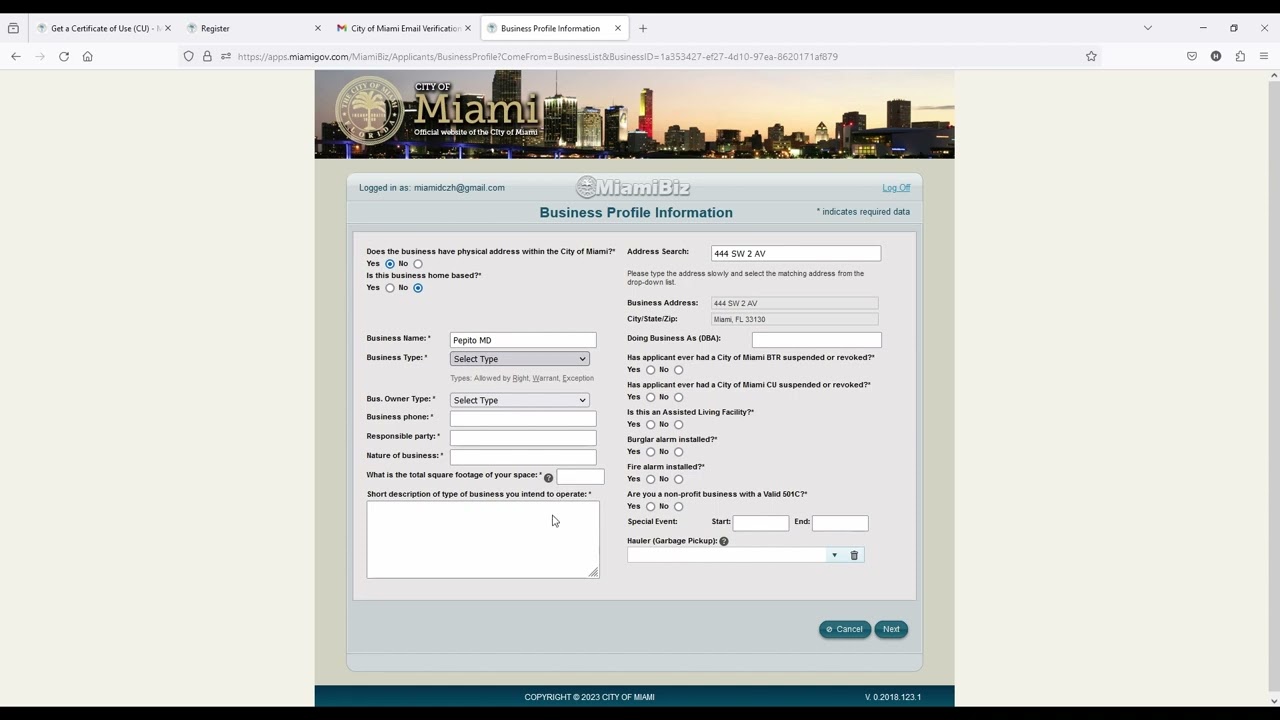The image size is (1280, 720).
Task: Select the Business Profile Information tab
Action: pos(553,28)
